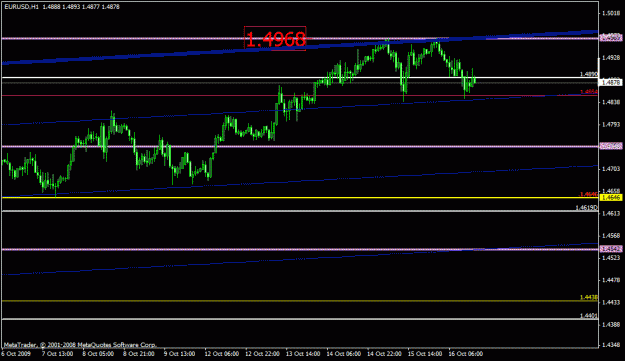This screenshot has width=625, height=361.
Task: Click the 1.4568 price axis value
Action: tap(611, 235)
